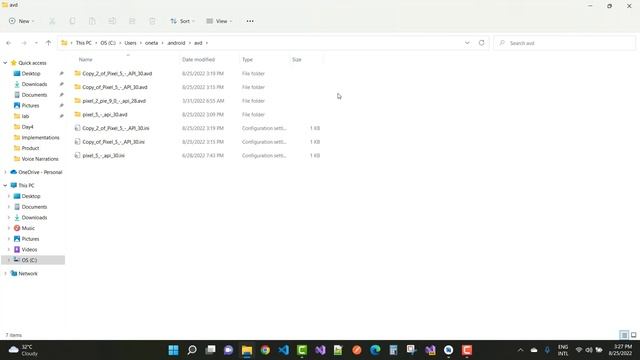Collapse the Quick access tree
This screenshot has width=640, height=360.
click(5, 63)
